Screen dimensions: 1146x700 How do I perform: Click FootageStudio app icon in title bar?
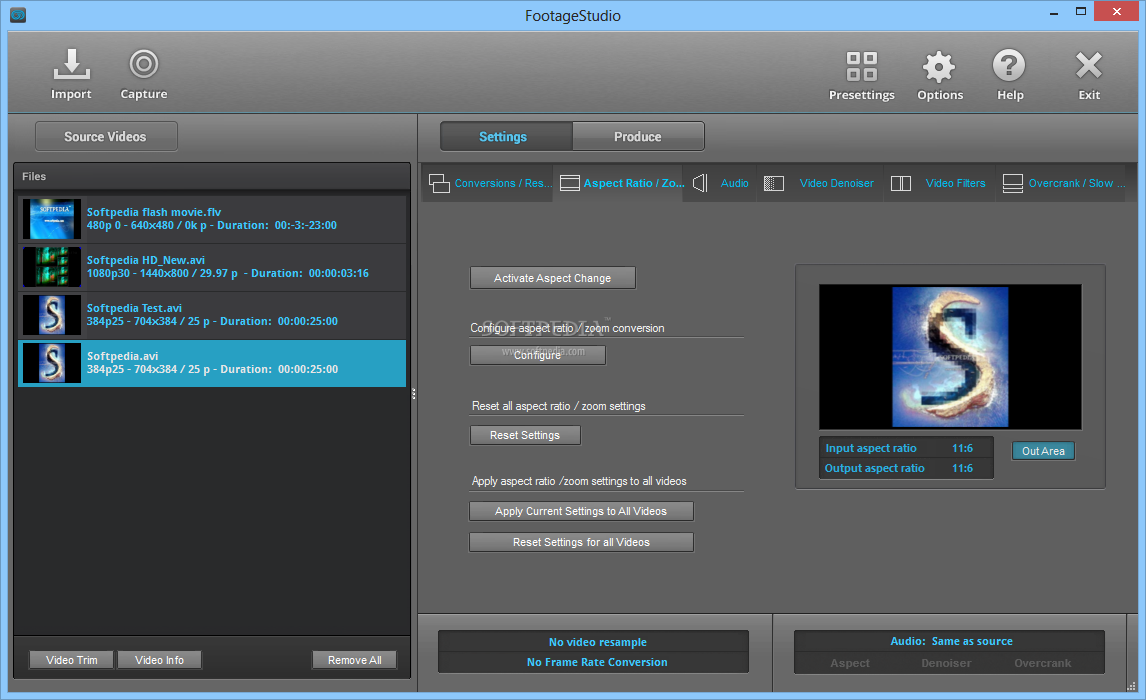18,15
